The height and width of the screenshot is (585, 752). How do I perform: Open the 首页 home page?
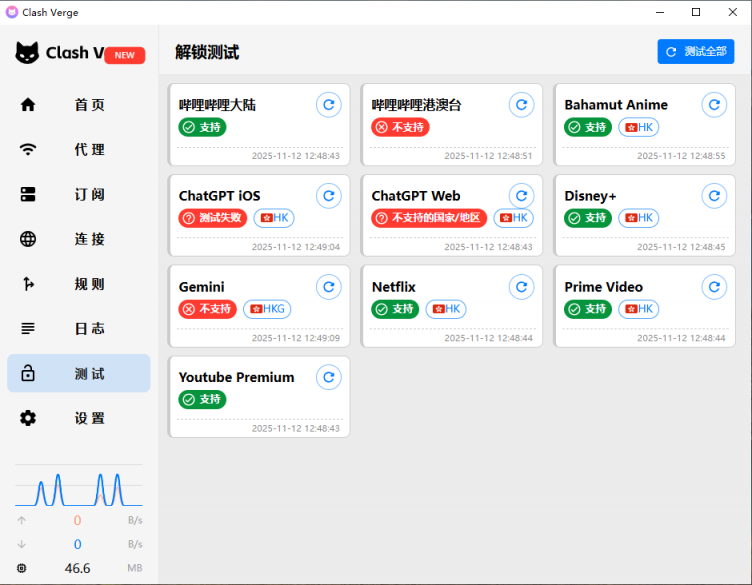click(x=78, y=105)
